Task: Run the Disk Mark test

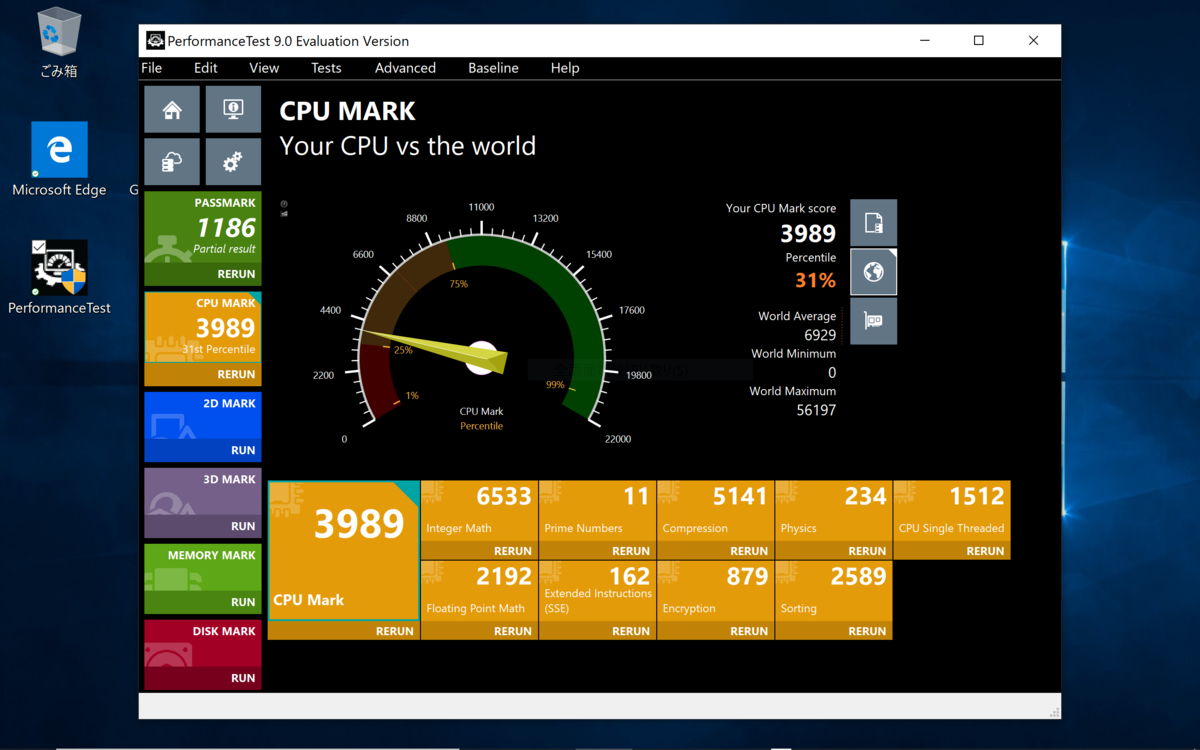Action: (x=243, y=678)
